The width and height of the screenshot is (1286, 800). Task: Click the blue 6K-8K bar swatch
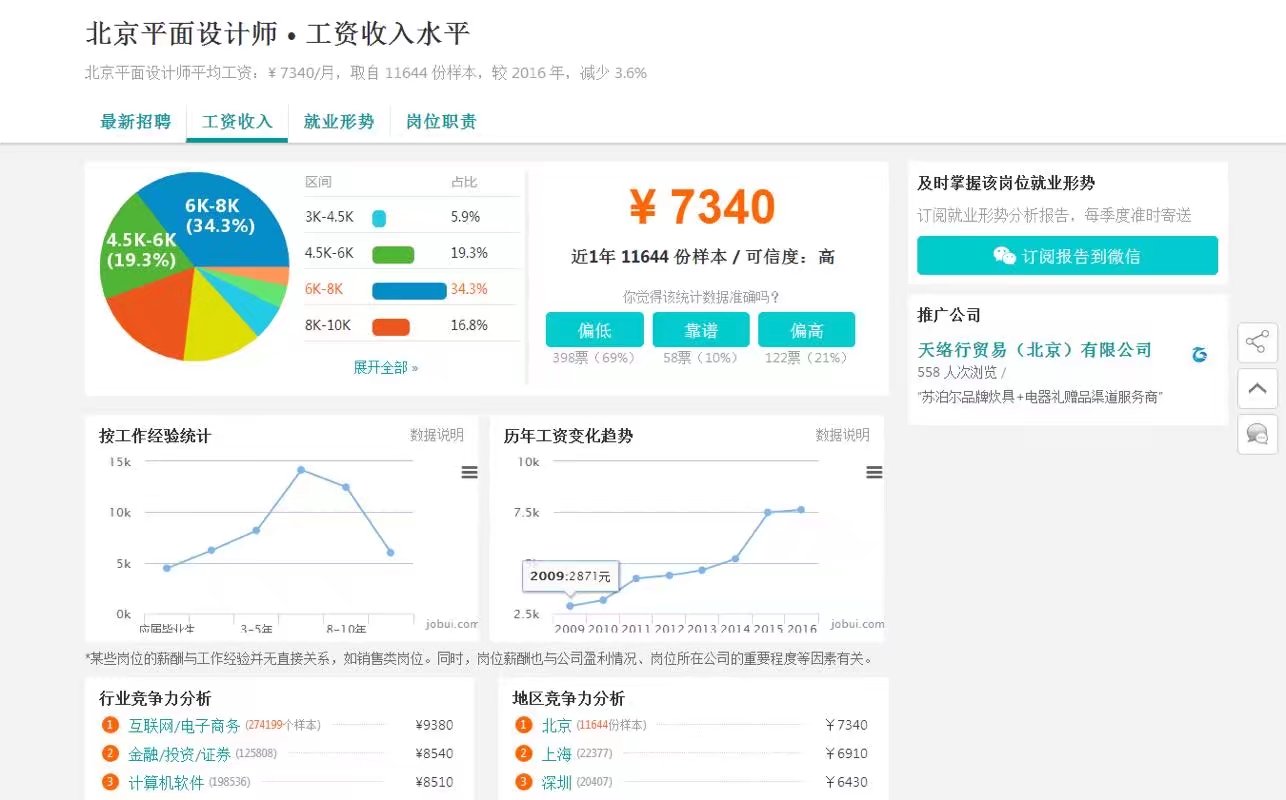click(x=409, y=290)
